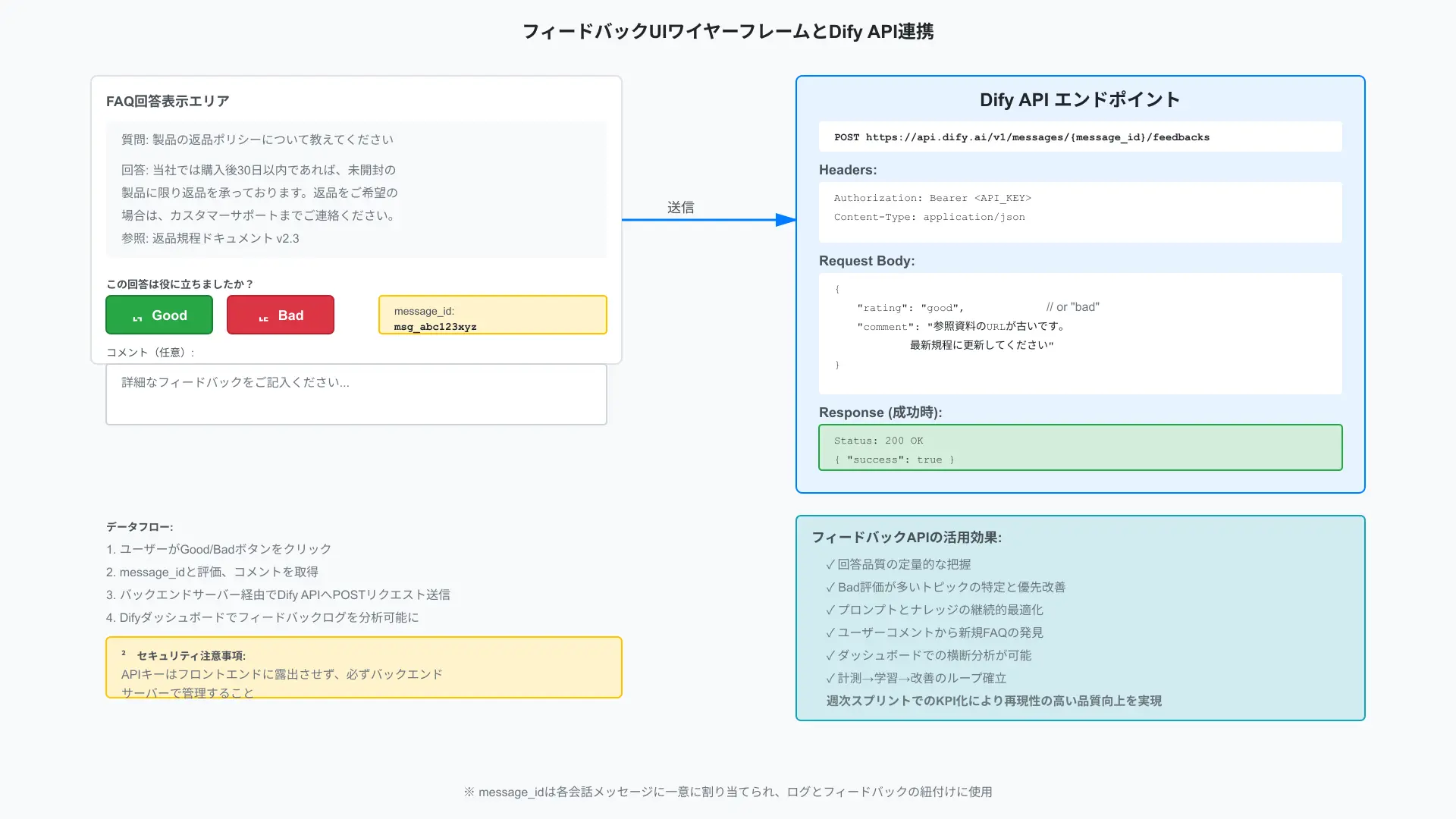
Task: Click the bold summary line about 週次スプリントでのKPI化
Action: [x=993, y=701]
